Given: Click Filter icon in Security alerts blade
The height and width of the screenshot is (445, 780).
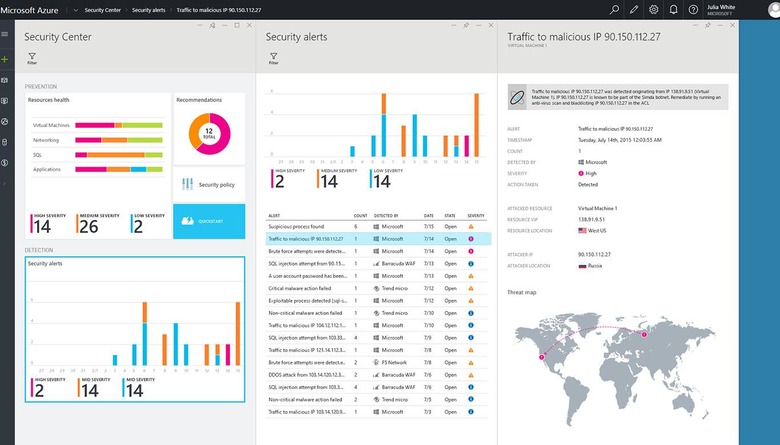Looking at the screenshot, I should pyautogui.click(x=274, y=58).
